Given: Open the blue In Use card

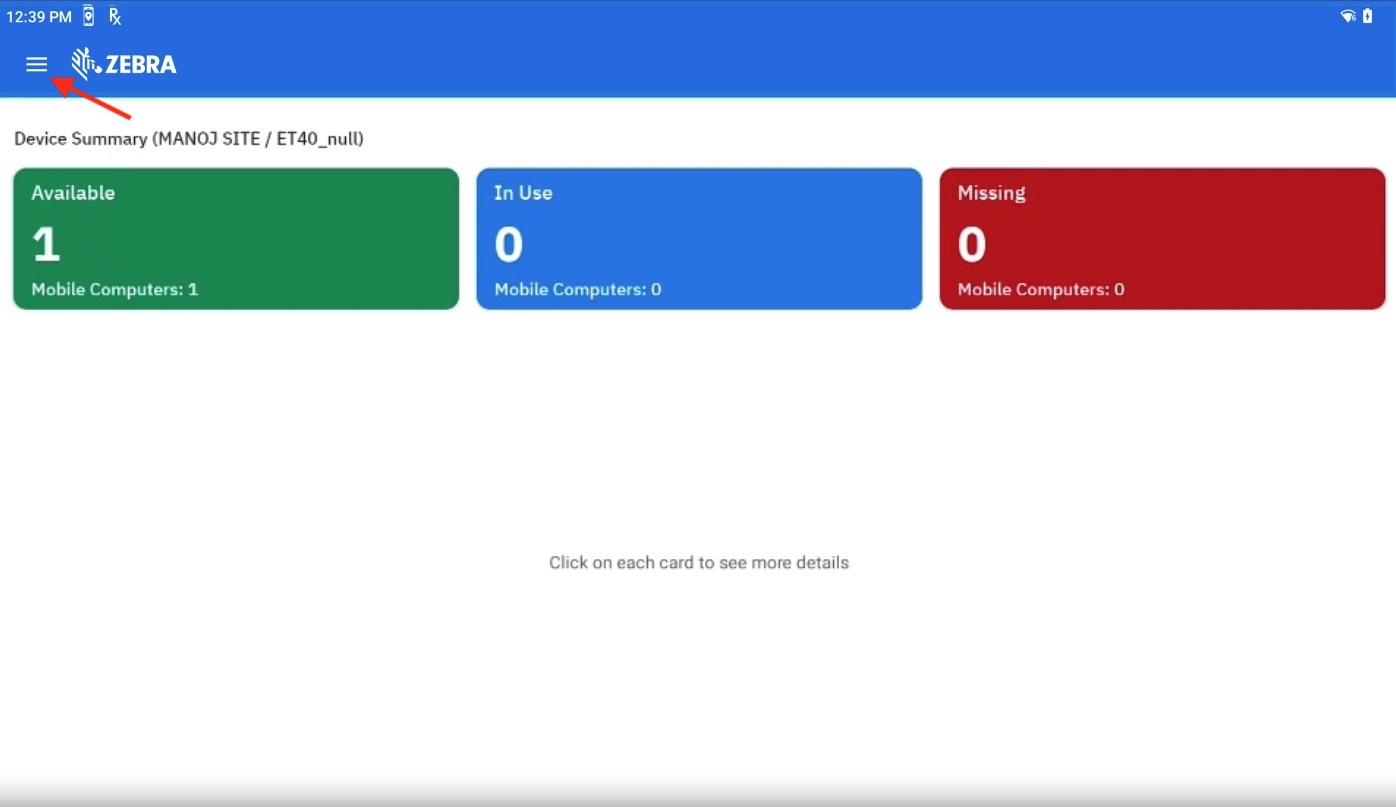Looking at the screenshot, I should (x=699, y=238).
